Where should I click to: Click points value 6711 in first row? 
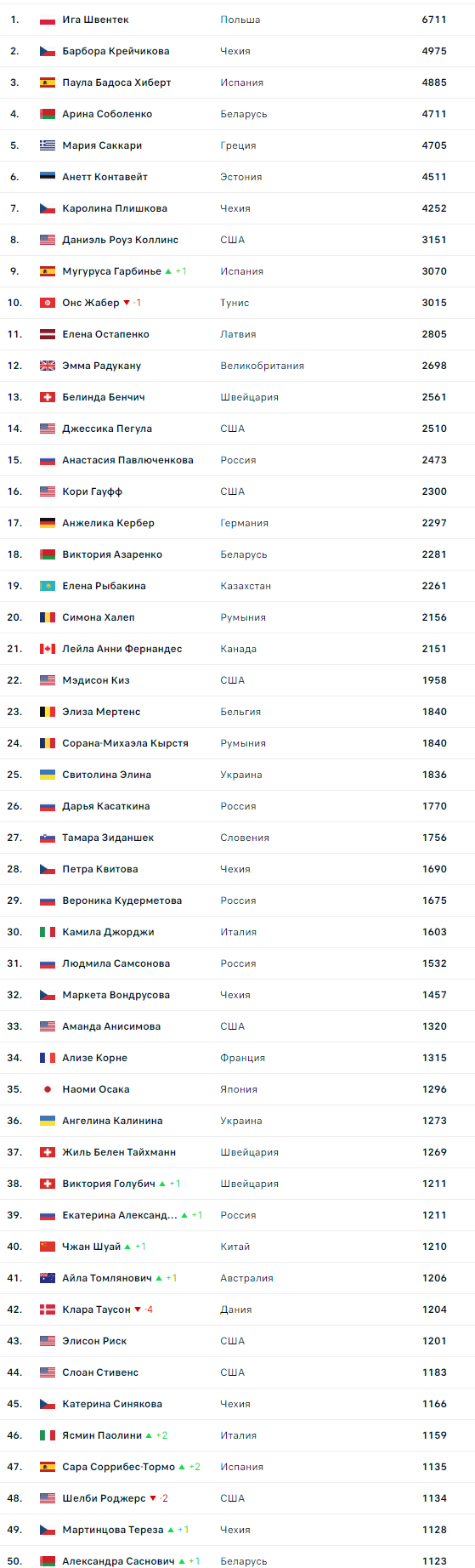(x=434, y=20)
